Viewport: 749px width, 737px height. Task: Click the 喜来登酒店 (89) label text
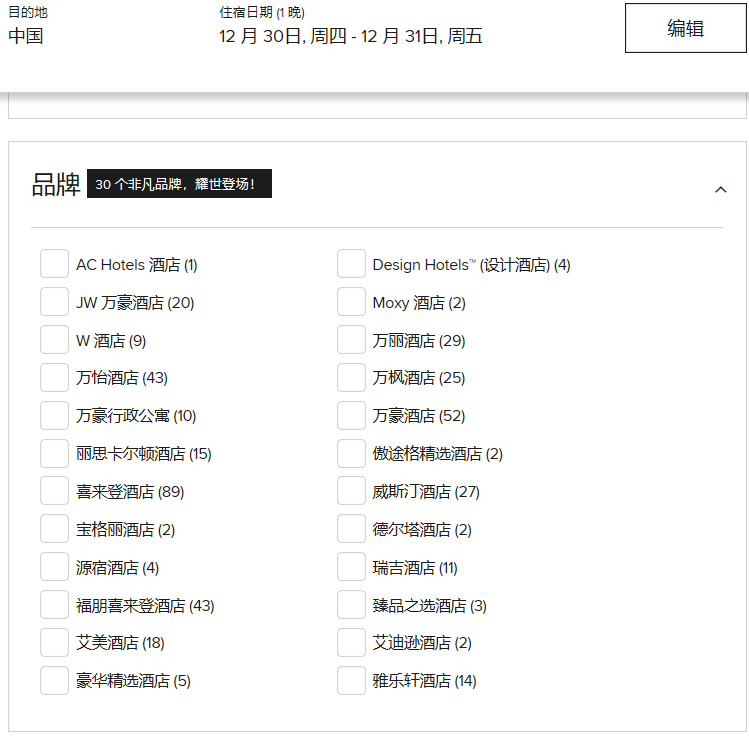pyautogui.click(x=130, y=491)
